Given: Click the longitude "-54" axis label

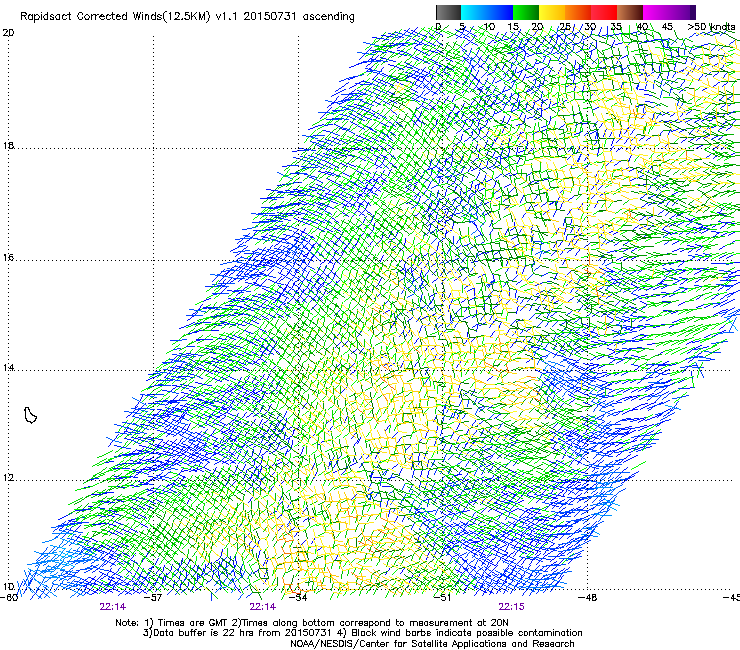Looking at the screenshot, I should click(x=298, y=597).
